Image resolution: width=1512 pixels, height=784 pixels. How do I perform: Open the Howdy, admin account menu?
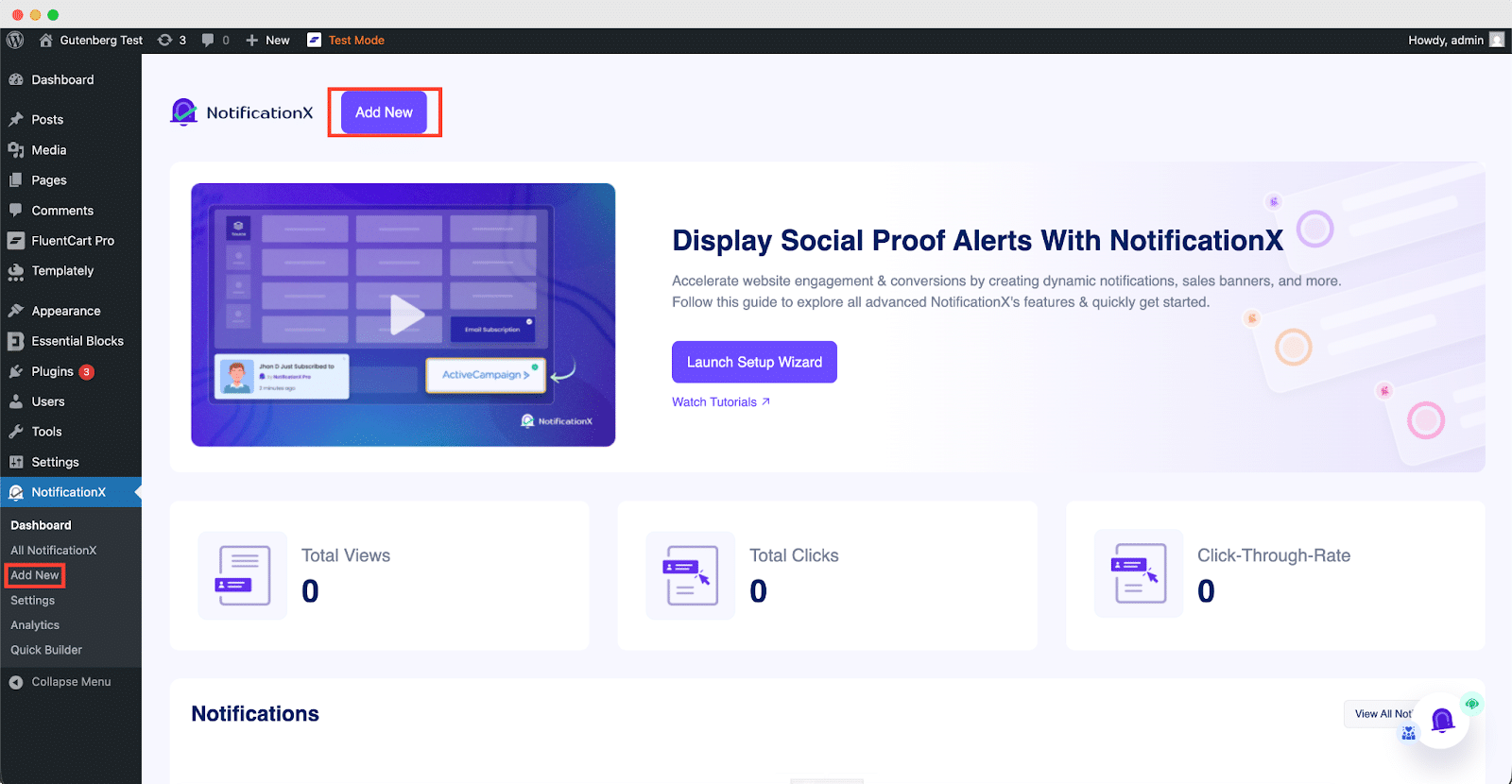1445,40
